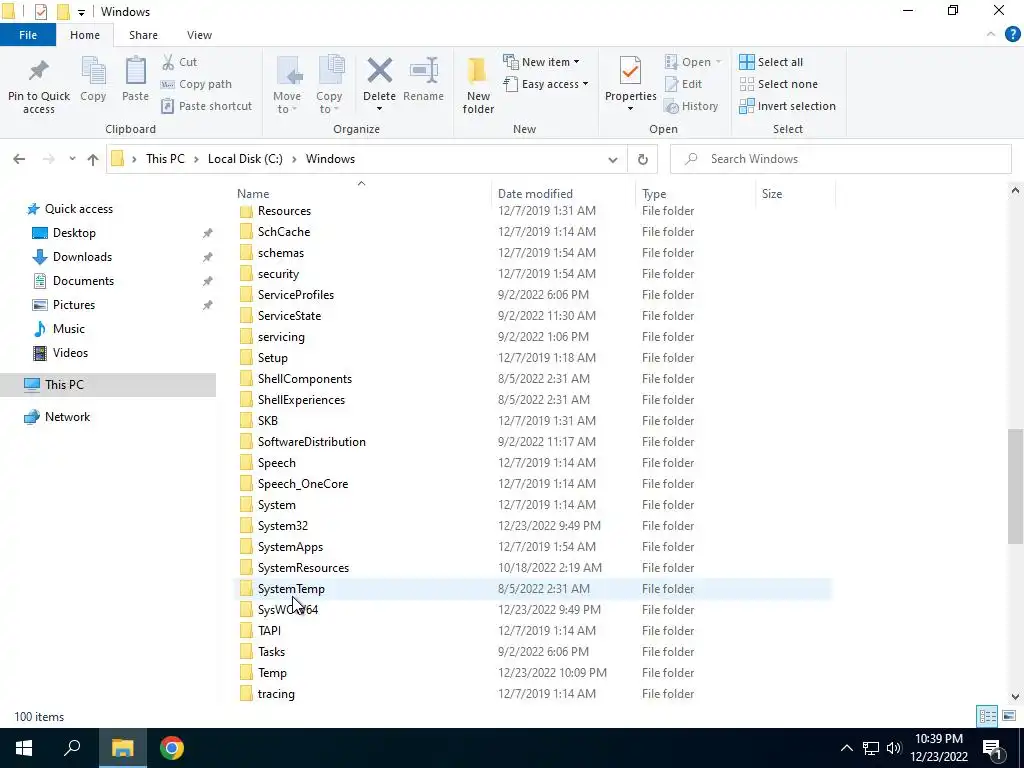The image size is (1024, 768).
Task: Click the History button in ribbon
Action: click(x=691, y=106)
